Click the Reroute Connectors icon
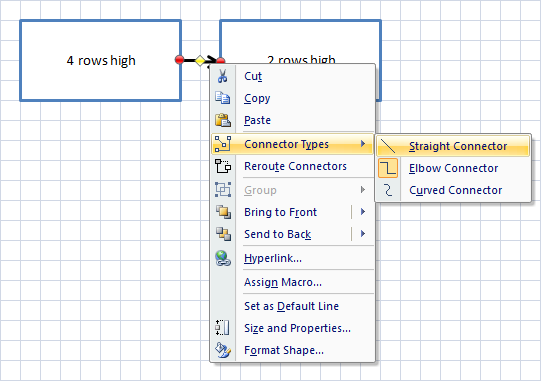The width and height of the screenshot is (541, 381). coord(223,166)
